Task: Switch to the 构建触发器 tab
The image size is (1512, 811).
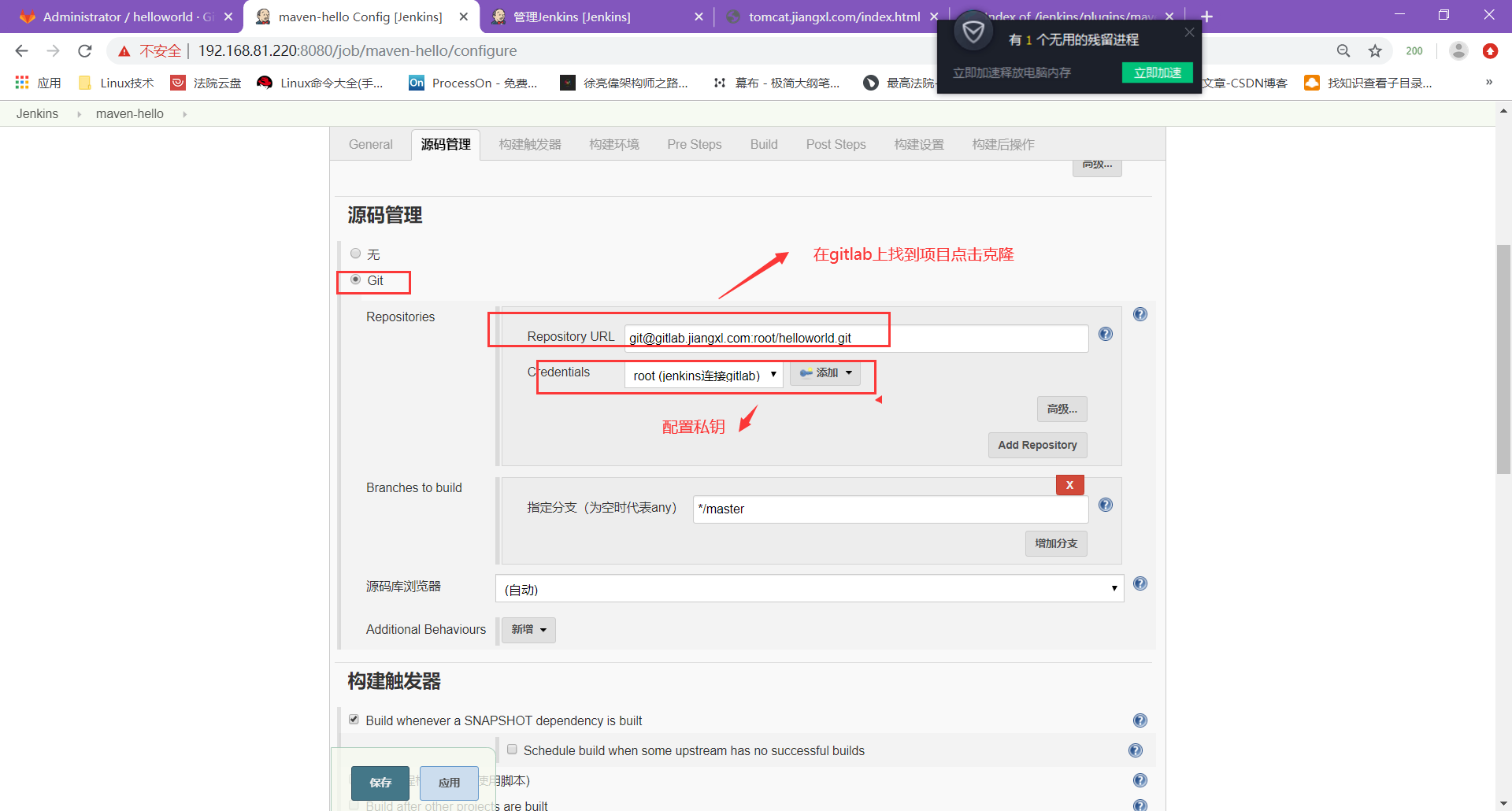Action: point(530,144)
